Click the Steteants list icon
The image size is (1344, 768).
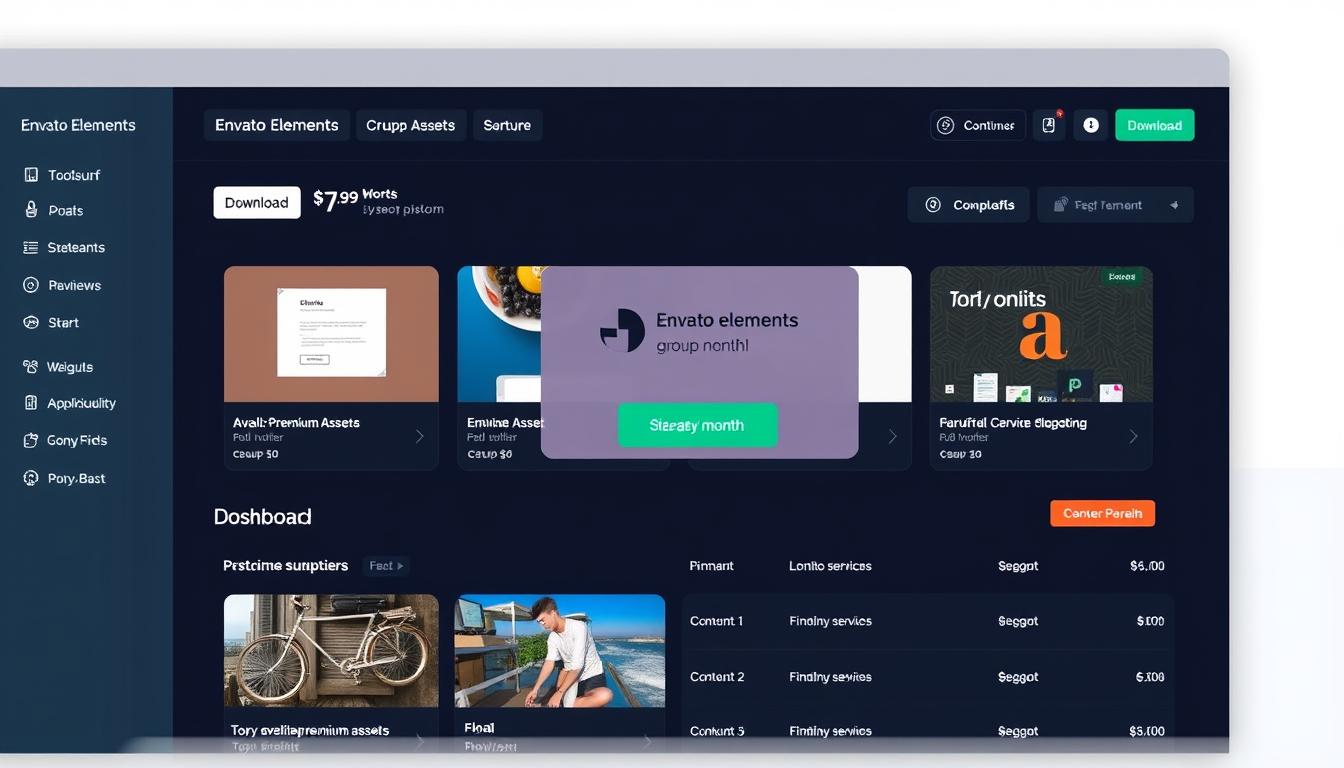(x=31, y=247)
